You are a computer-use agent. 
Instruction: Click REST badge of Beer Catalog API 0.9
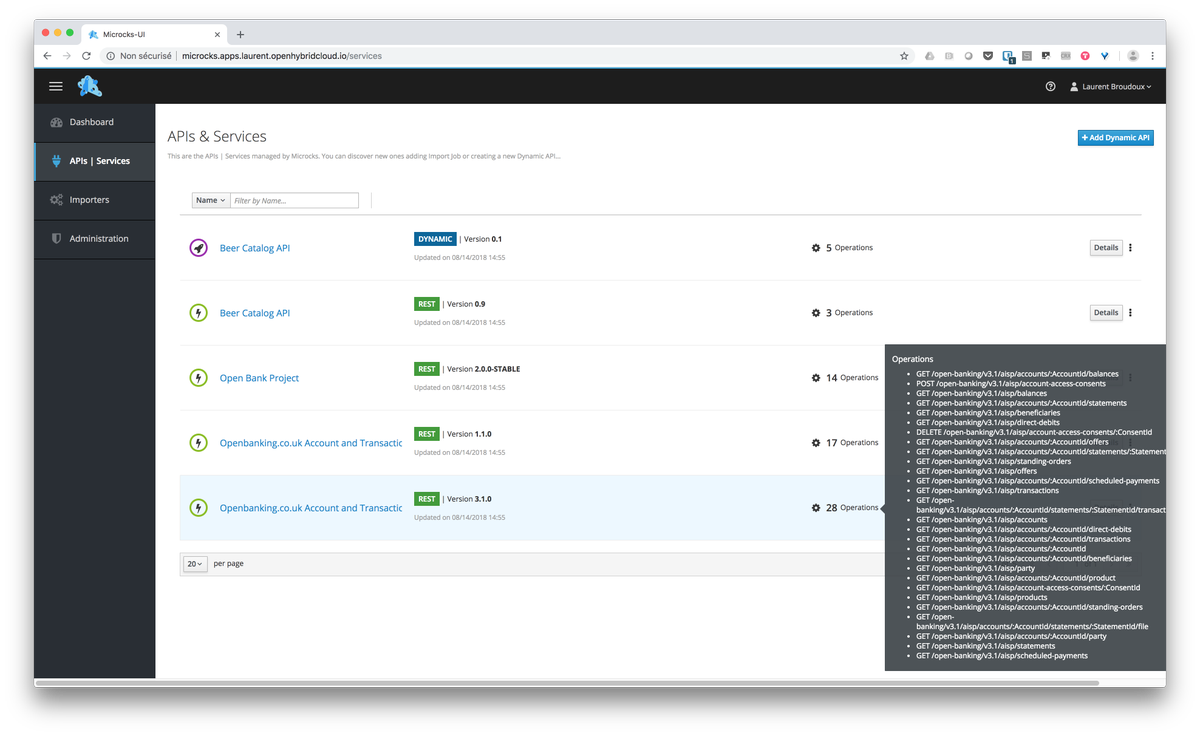coord(427,304)
